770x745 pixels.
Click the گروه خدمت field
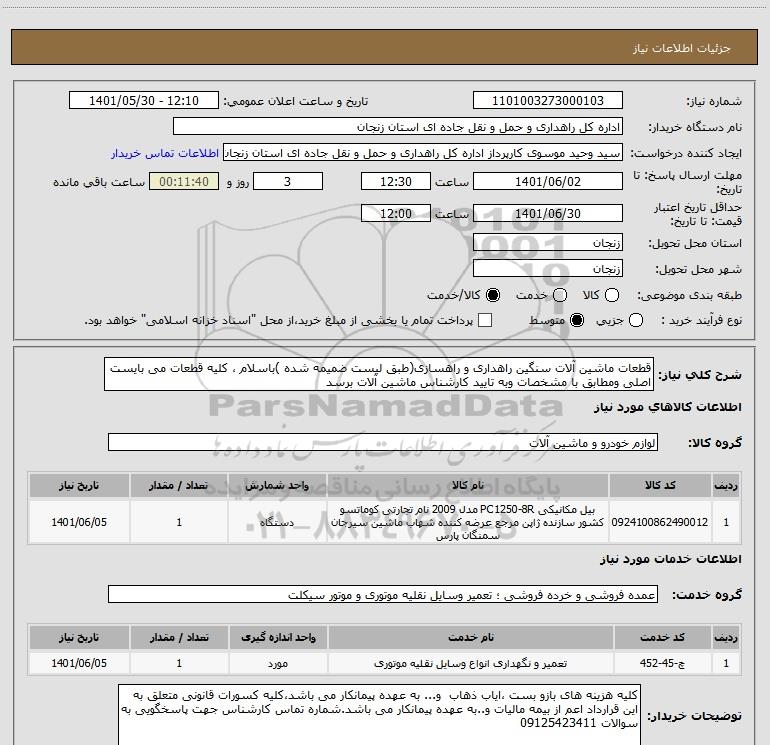383,595
